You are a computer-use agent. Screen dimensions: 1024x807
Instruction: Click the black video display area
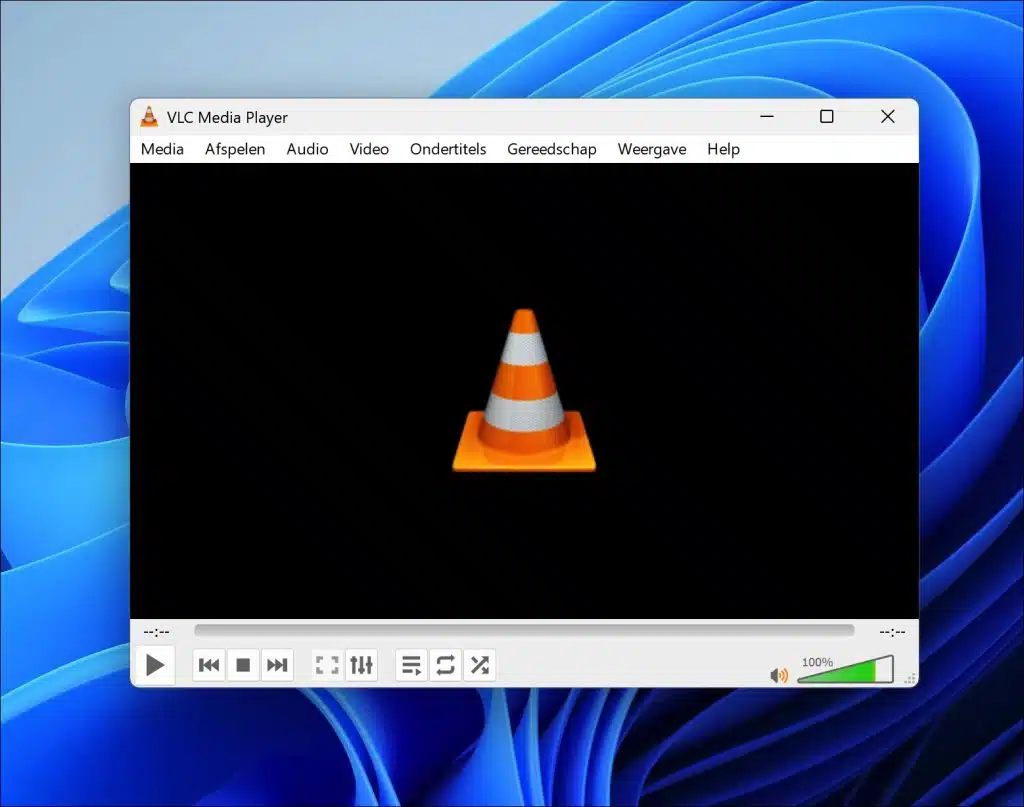(524, 390)
